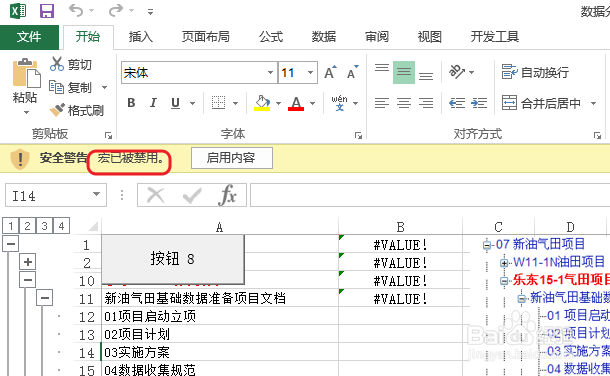
Task: Increase indent
Action: pos(479,103)
